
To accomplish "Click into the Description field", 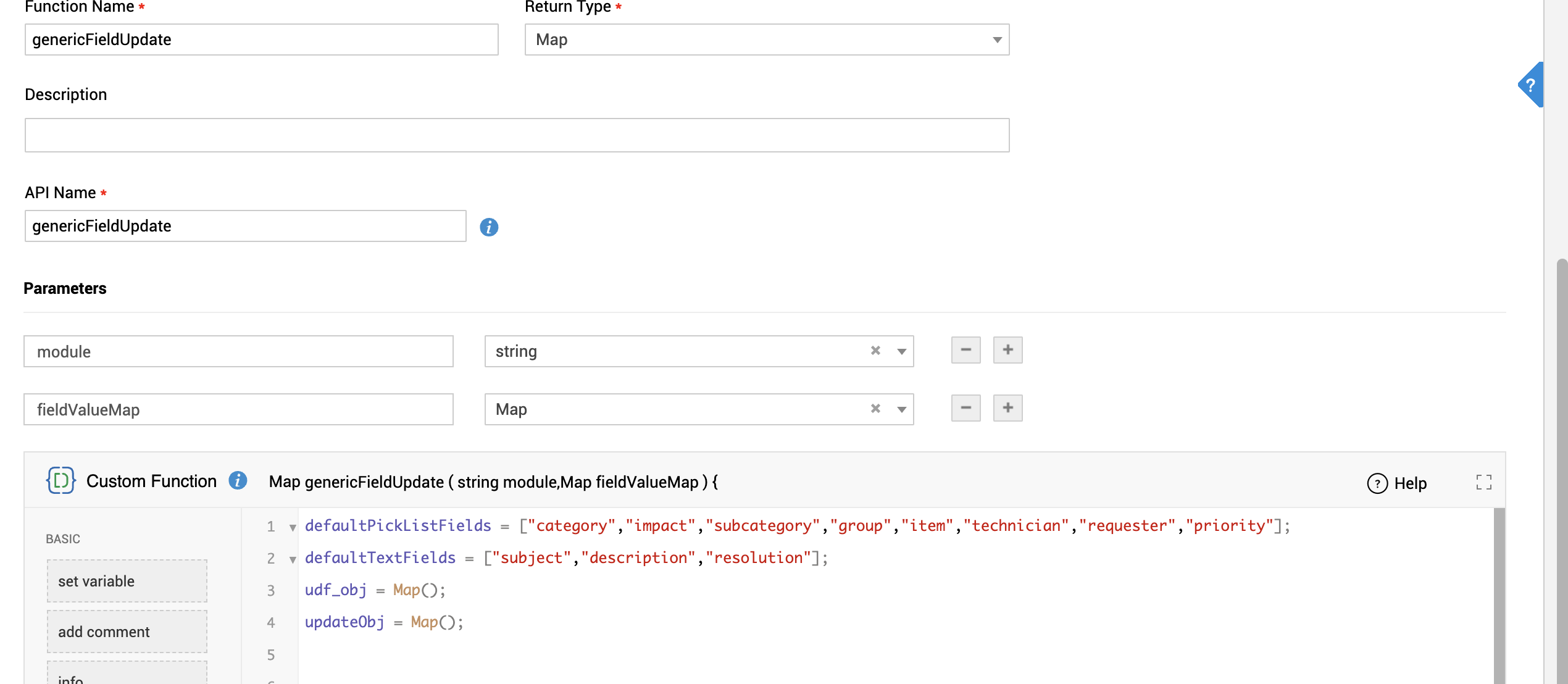I will coord(517,135).
